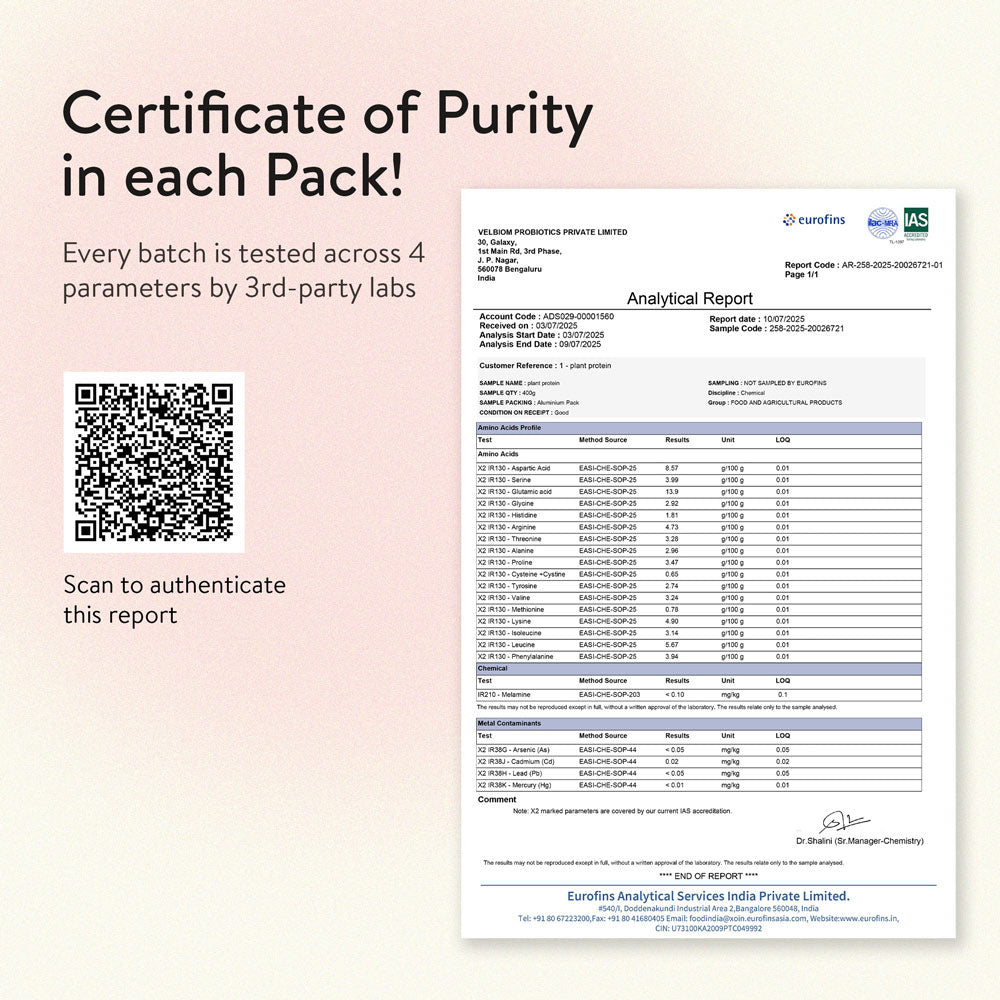Click the "Metal Contaminants" section header
This screenshot has width=1000, height=1000.
[x=510, y=723]
